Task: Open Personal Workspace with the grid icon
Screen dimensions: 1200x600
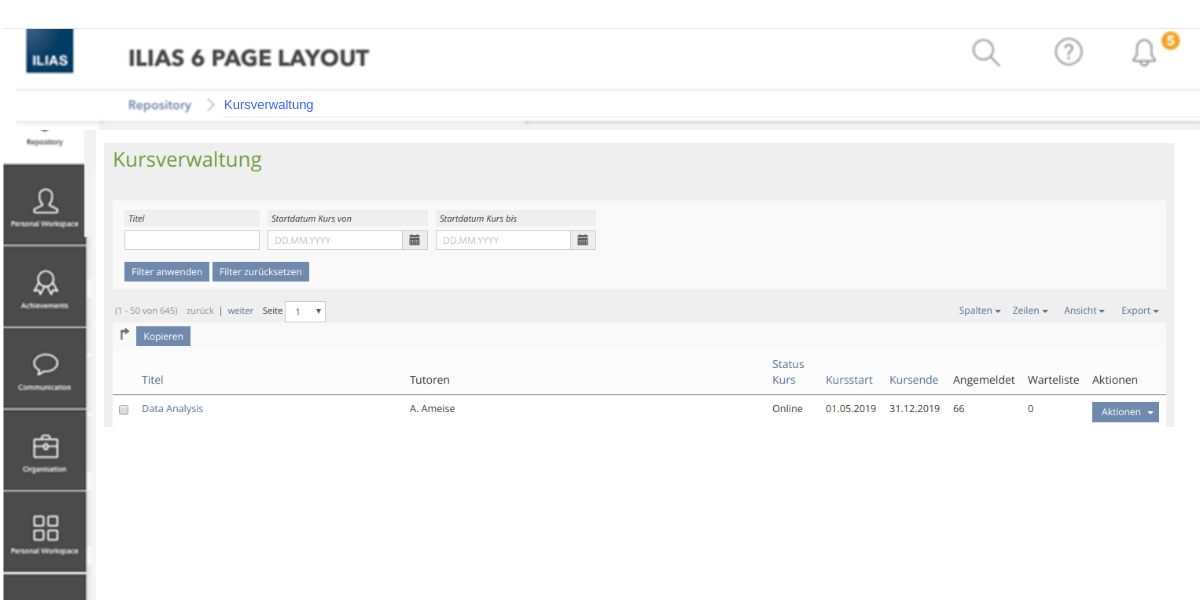Action: point(44,532)
